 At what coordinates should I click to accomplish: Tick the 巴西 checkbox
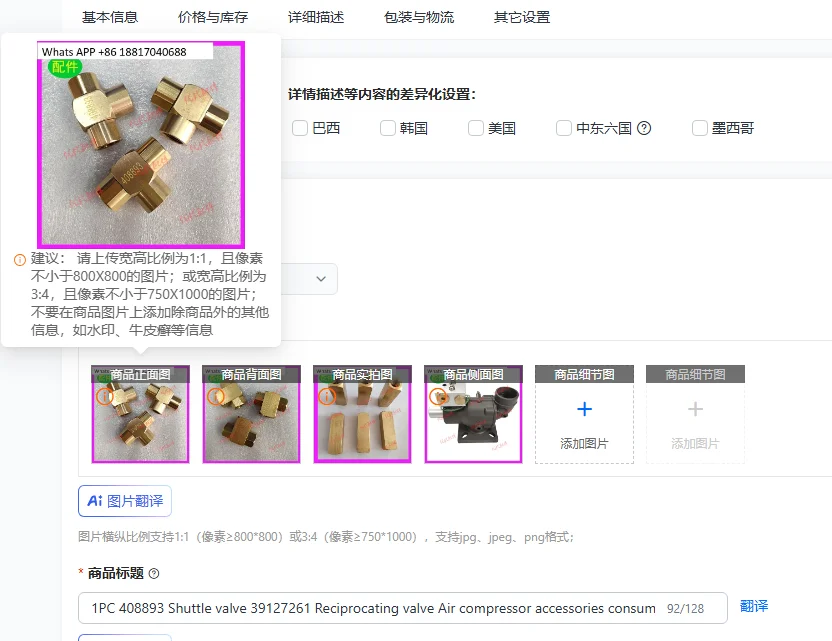[300, 128]
